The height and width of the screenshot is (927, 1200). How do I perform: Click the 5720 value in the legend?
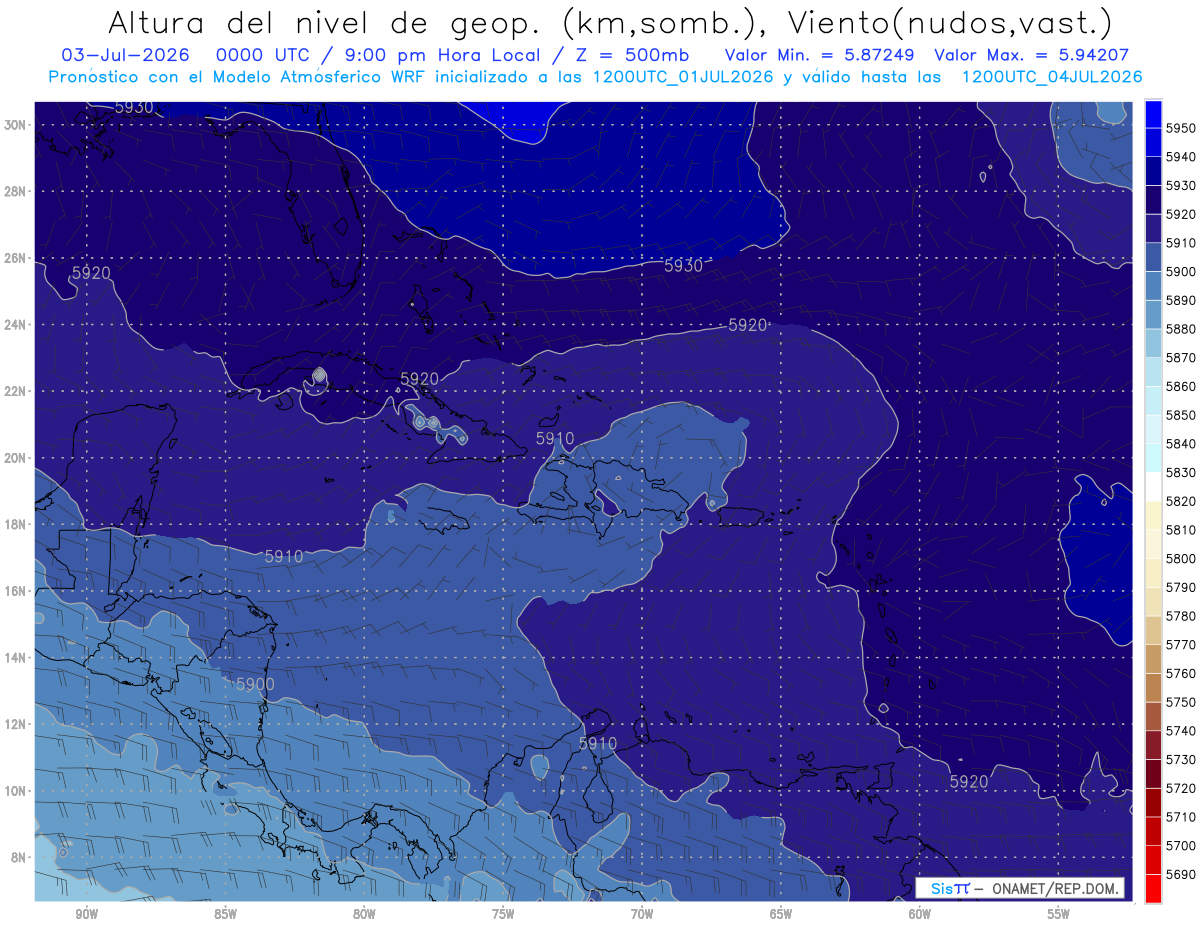coord(1181,788)
